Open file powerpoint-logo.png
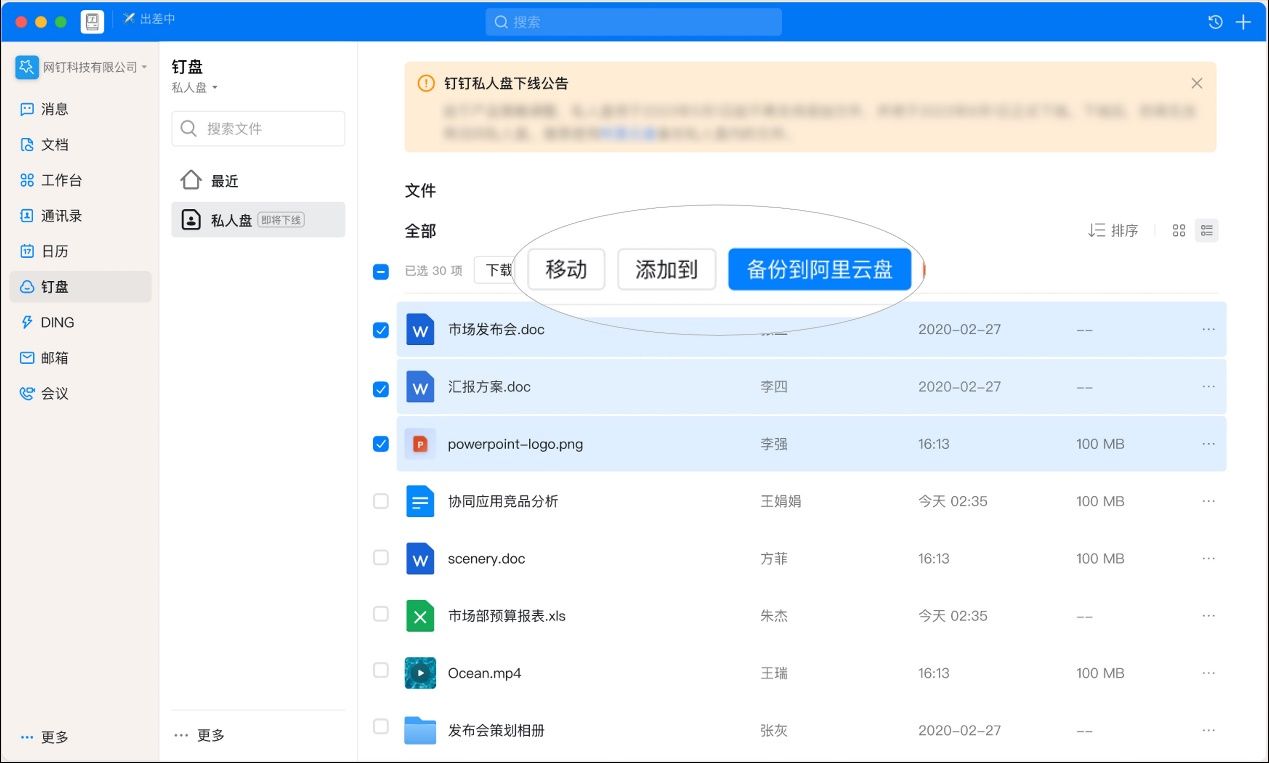This screenshot has width=1269, height=763. click(x=515, y=444)
